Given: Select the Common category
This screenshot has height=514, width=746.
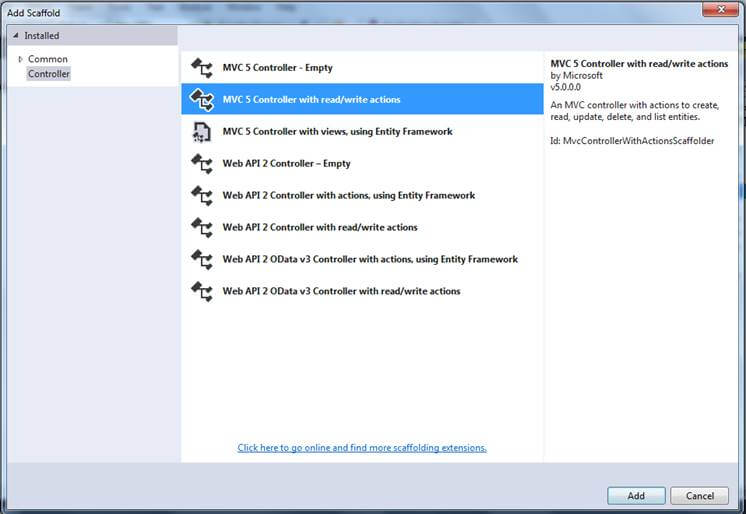Looking at the screenshot, I should tap(48, 59).
